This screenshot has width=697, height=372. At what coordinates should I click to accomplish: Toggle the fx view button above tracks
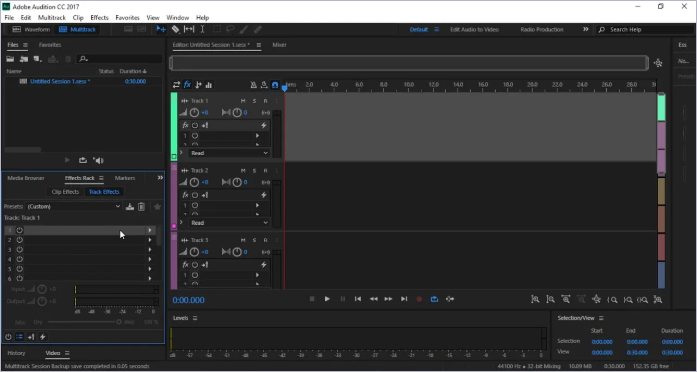[187, 85]
